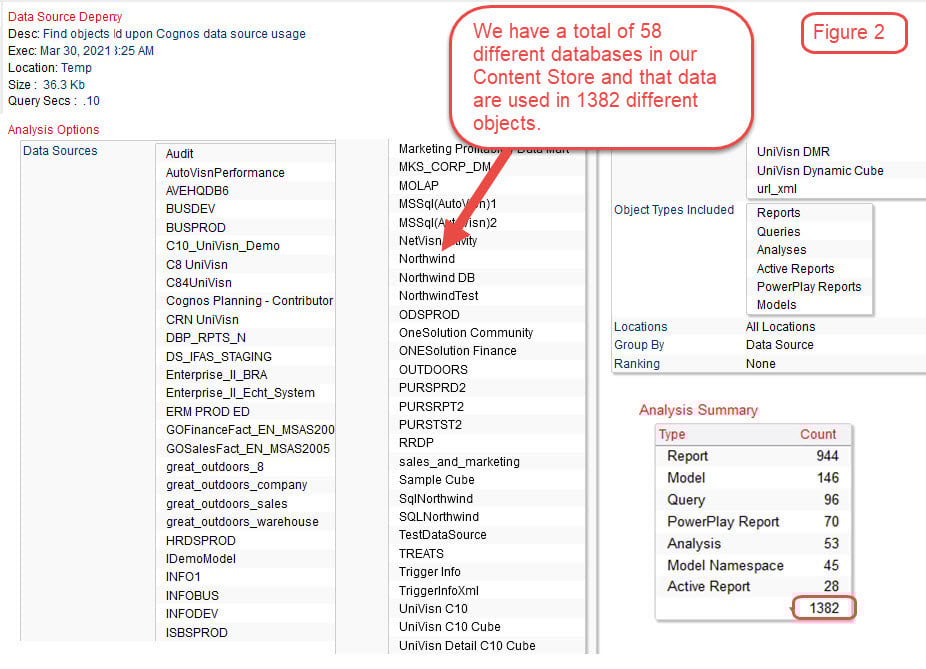Click the AVEHQDB6 data source entry
The width and height of the screenshot is (926, 669).
pyautogui.click(x=197, y=191)
